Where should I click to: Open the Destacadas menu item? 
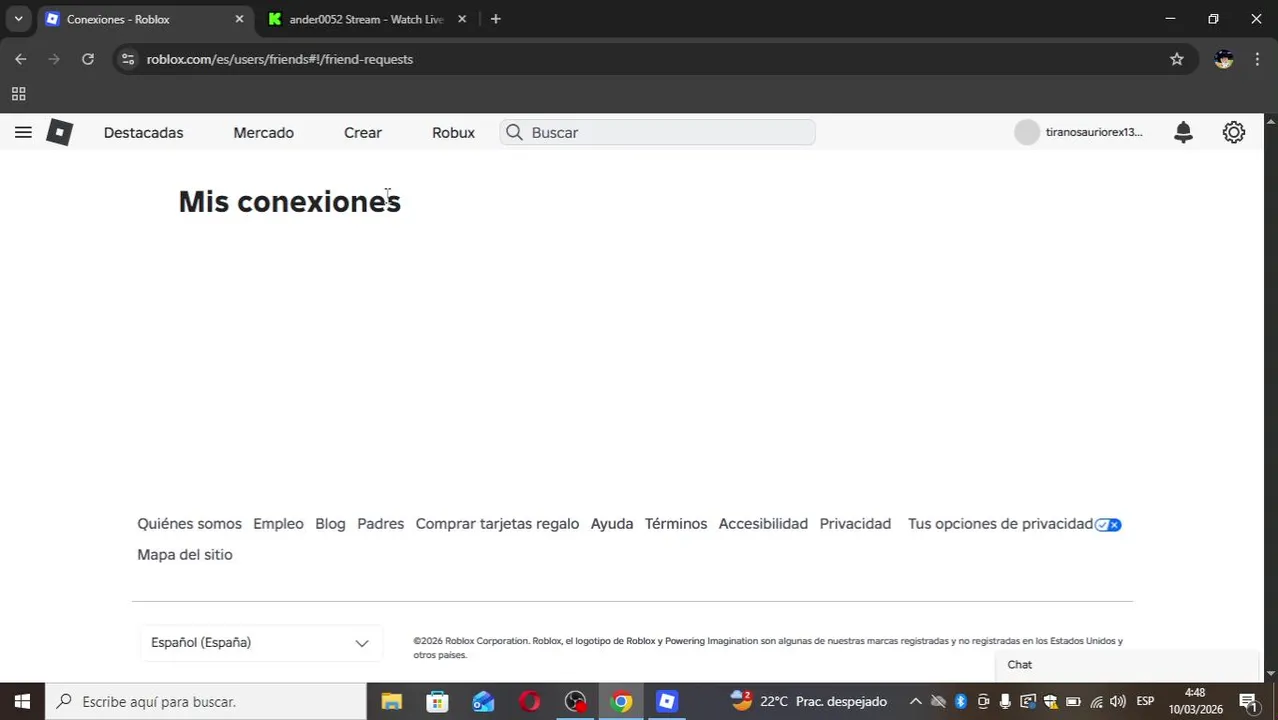pos(143,132)
